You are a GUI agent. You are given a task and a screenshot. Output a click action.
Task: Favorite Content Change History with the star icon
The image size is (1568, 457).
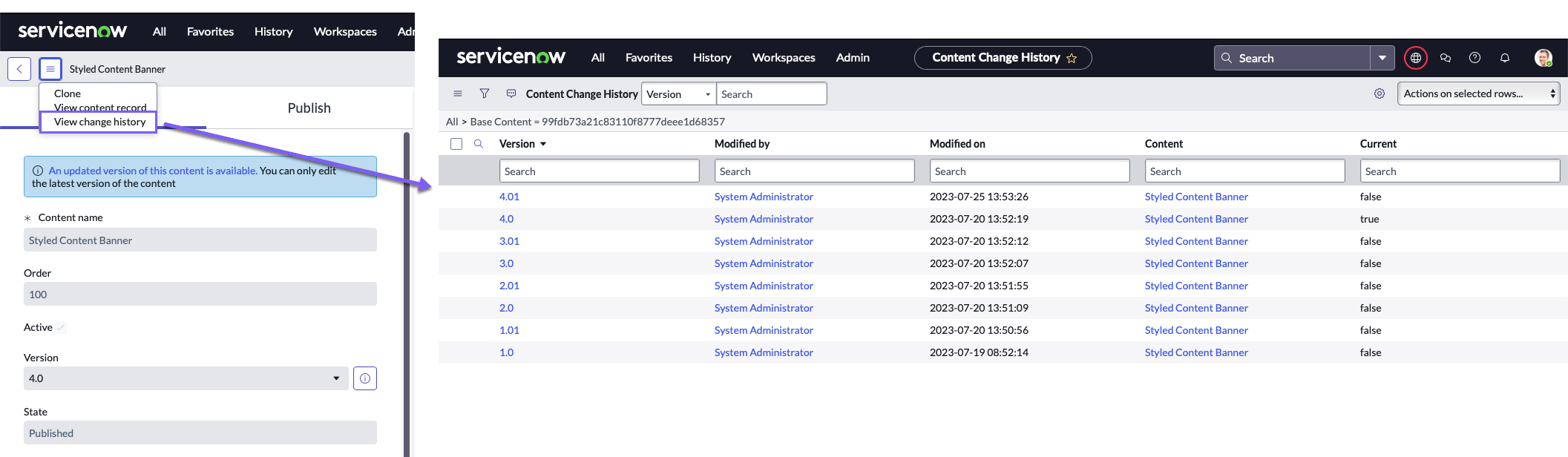1072,58
